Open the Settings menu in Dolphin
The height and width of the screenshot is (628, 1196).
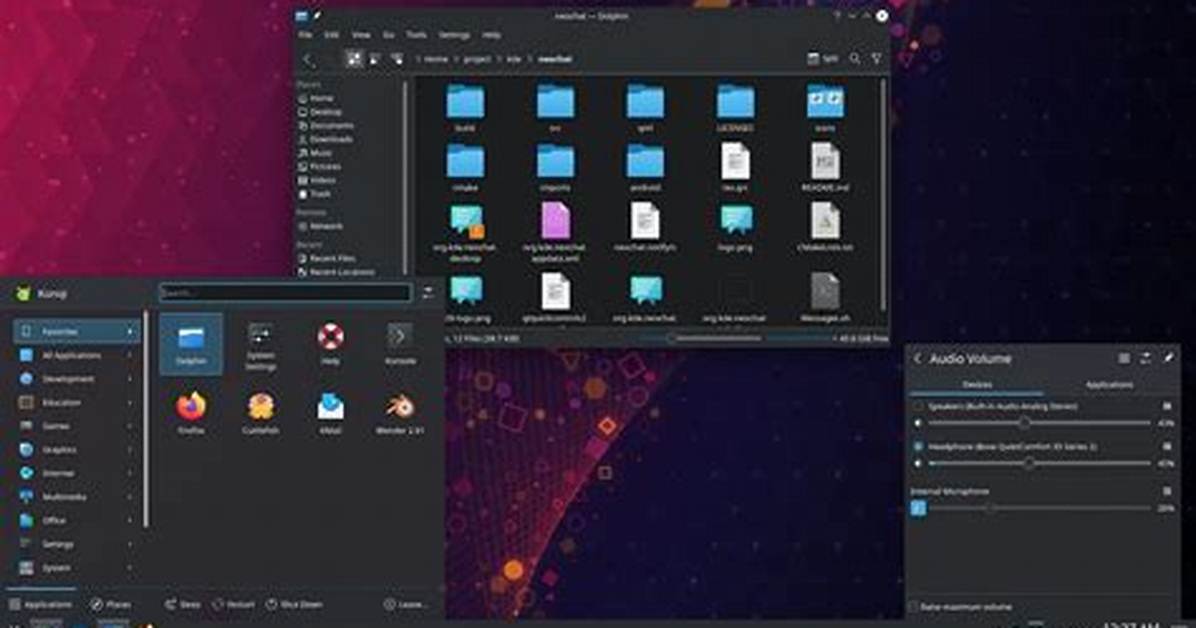click(x=454, y=35)
